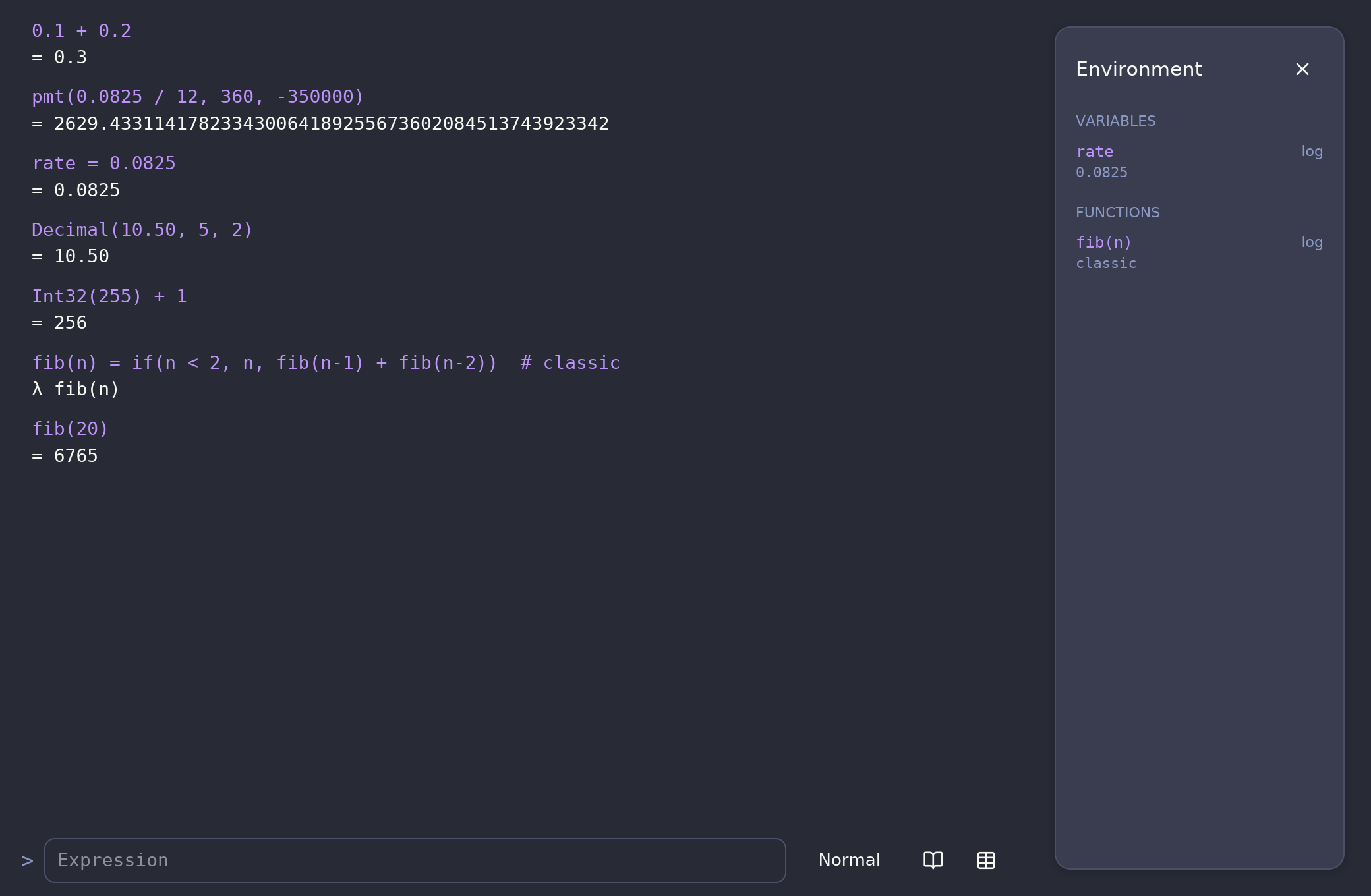Viewport: 1371px width, 896px height.
Task: Click rate value 0.0825 in Environment
Action: (x=1101, y=173)
